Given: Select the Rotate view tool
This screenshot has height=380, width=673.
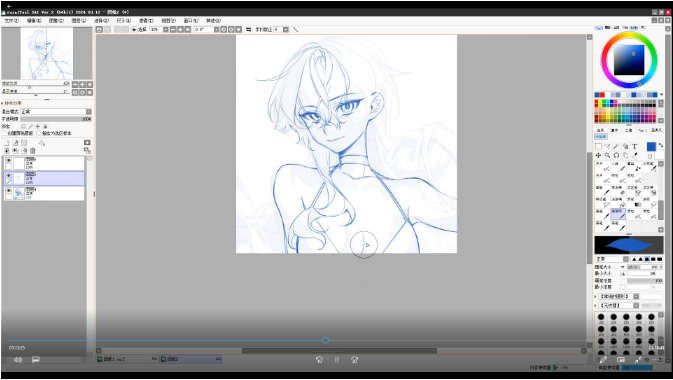Looking at the screenshot, I should (616, 155).
